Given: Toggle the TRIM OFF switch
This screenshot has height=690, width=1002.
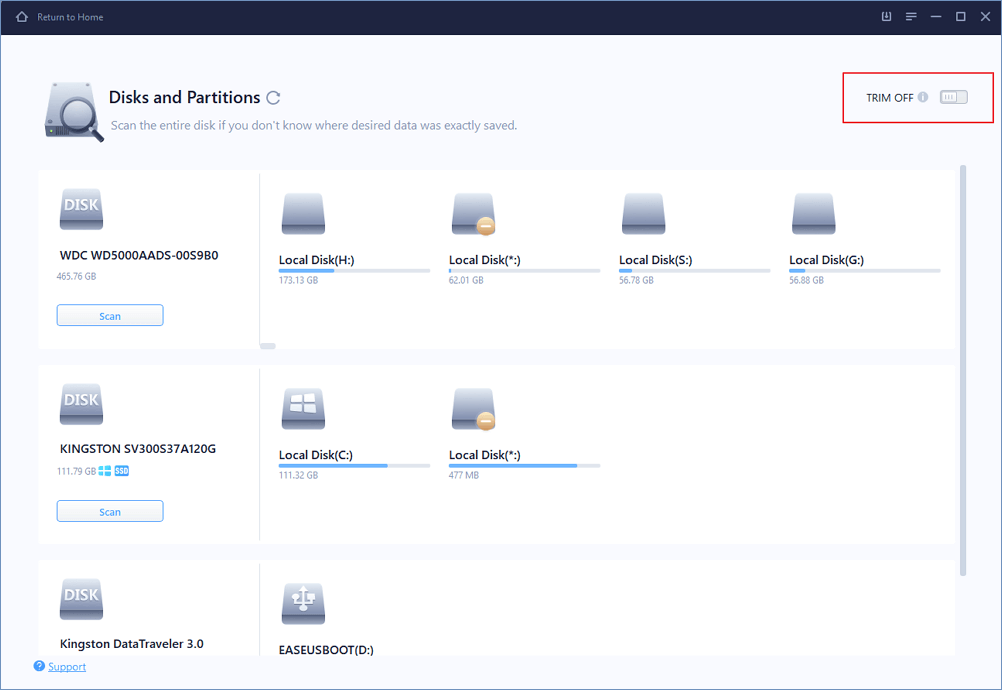Looking at the screenshot, I should tap(953, 97).
